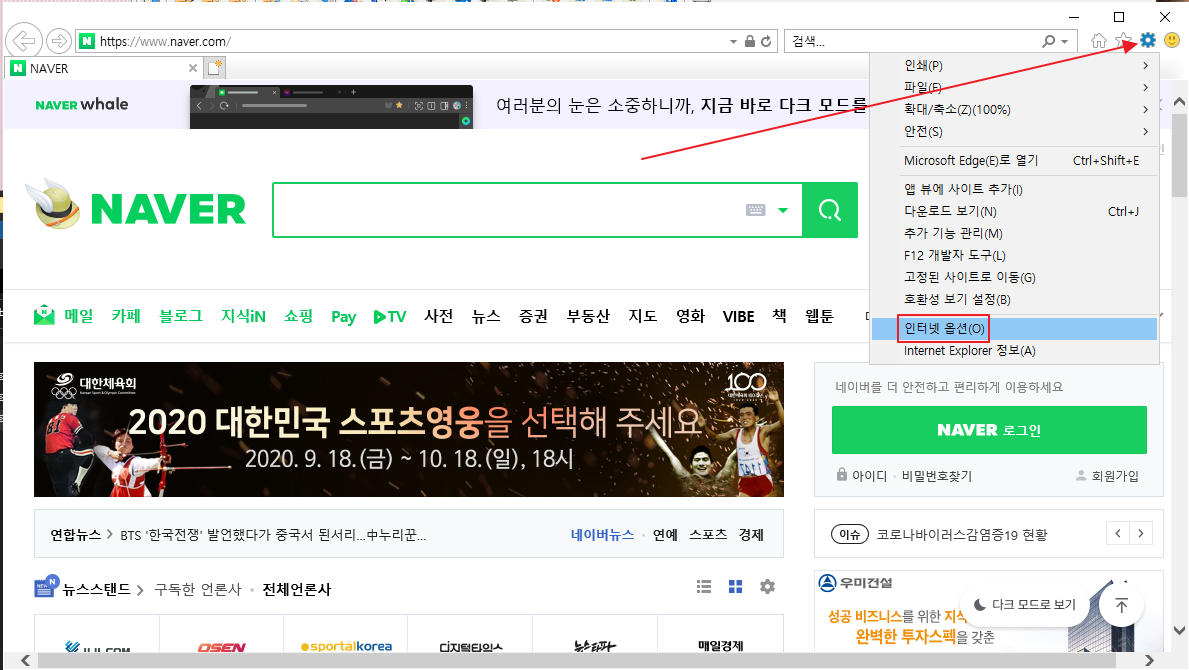Show next issue with right arrow

point(1141,534)
